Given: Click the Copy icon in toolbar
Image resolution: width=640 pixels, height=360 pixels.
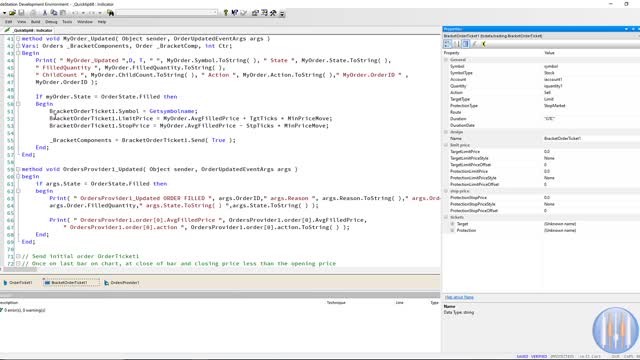Looking at the screenshot, I should 54,13.
